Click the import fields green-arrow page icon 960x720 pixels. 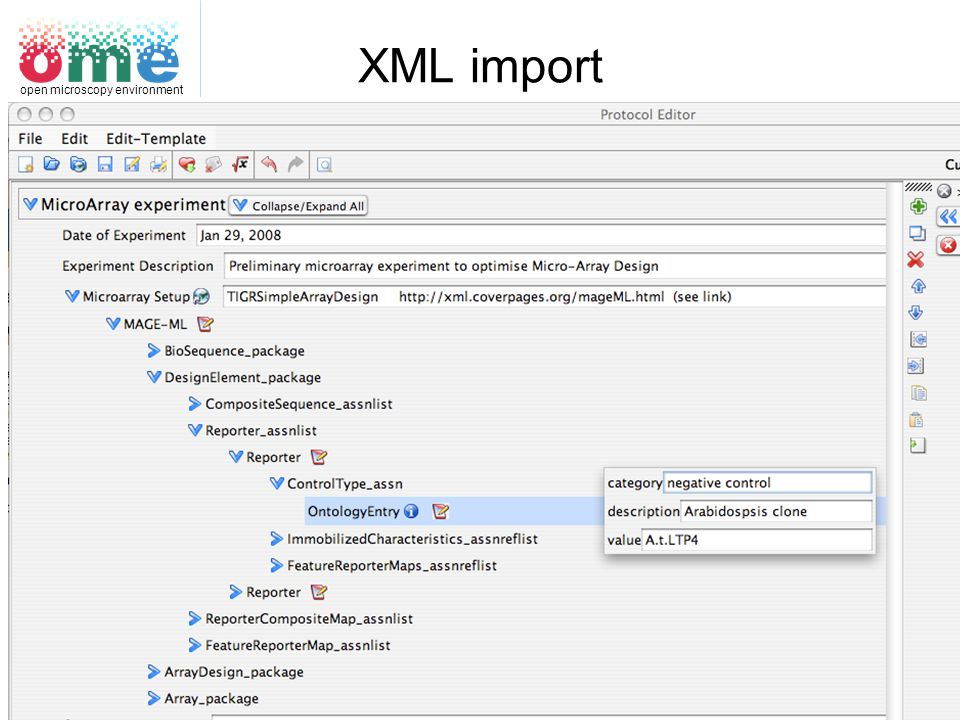[x=918, y=445]
